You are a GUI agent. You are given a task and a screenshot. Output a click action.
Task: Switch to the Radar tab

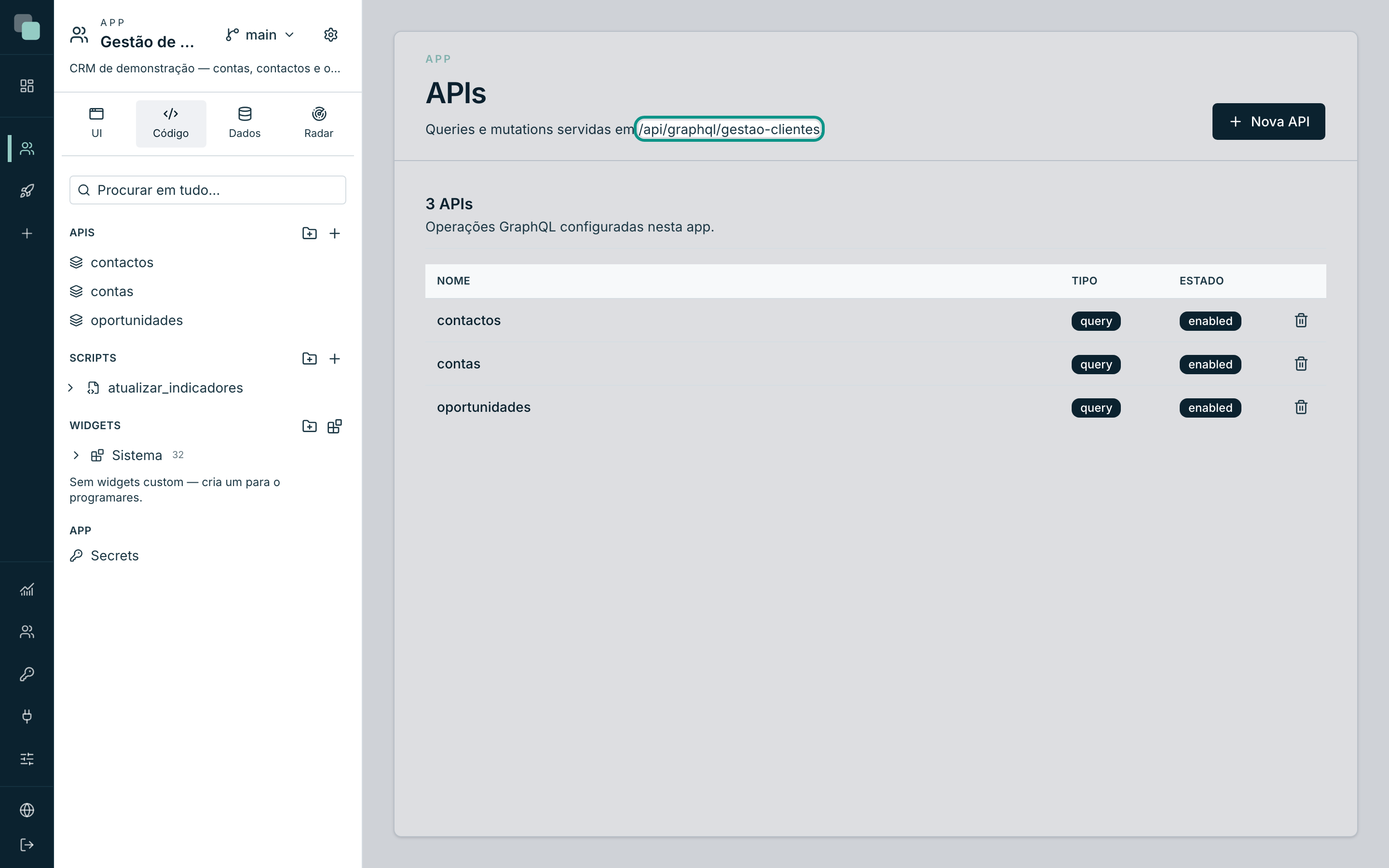318,123
